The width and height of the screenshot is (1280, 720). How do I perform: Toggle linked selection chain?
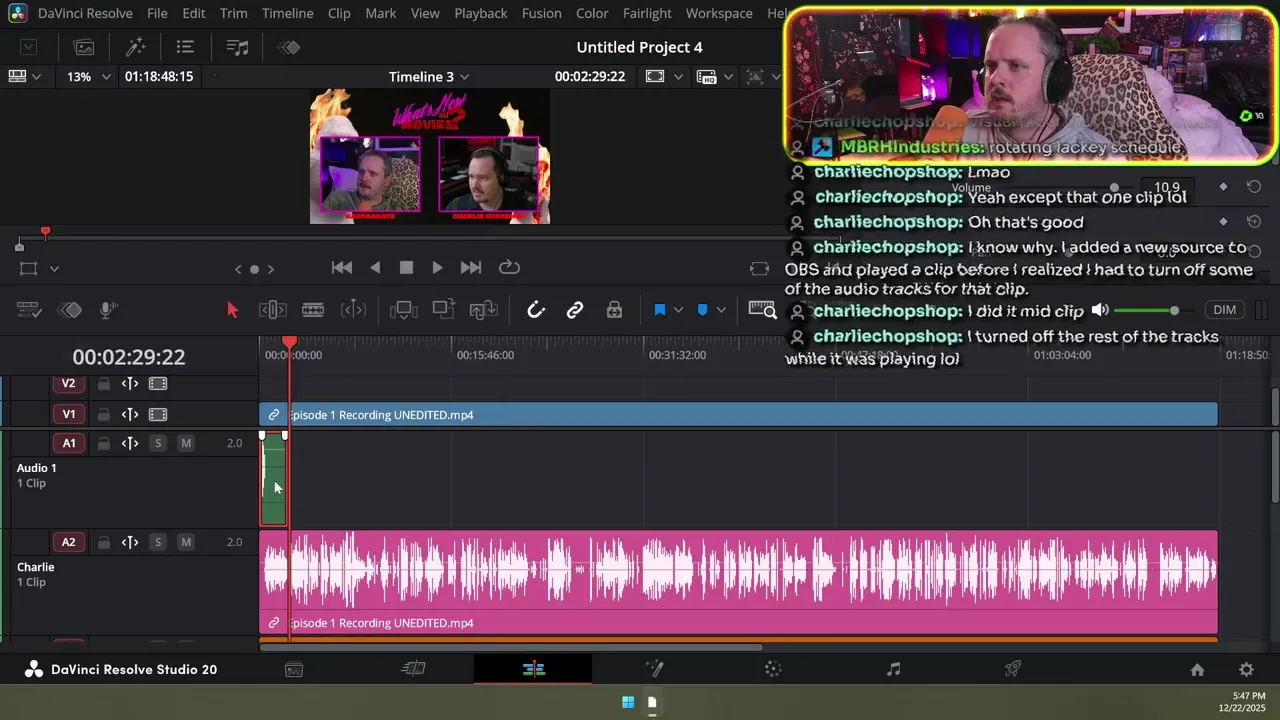(x=575, y=310)
